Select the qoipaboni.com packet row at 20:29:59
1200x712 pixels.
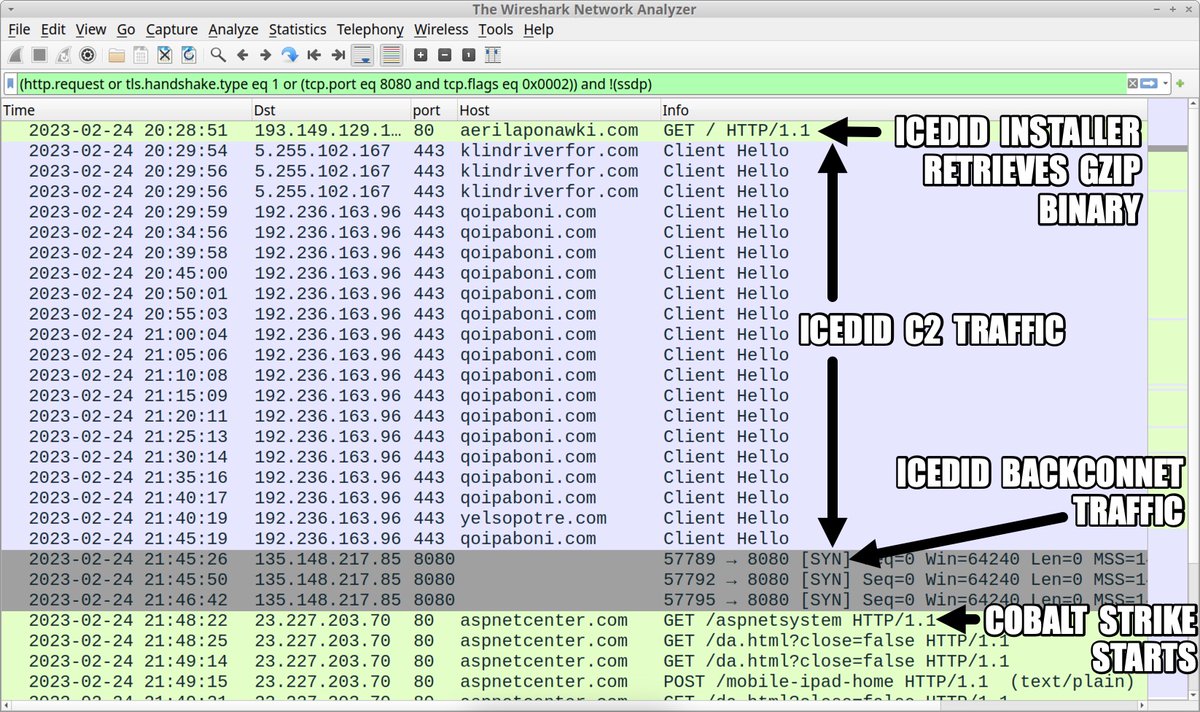tap(400, 212)
